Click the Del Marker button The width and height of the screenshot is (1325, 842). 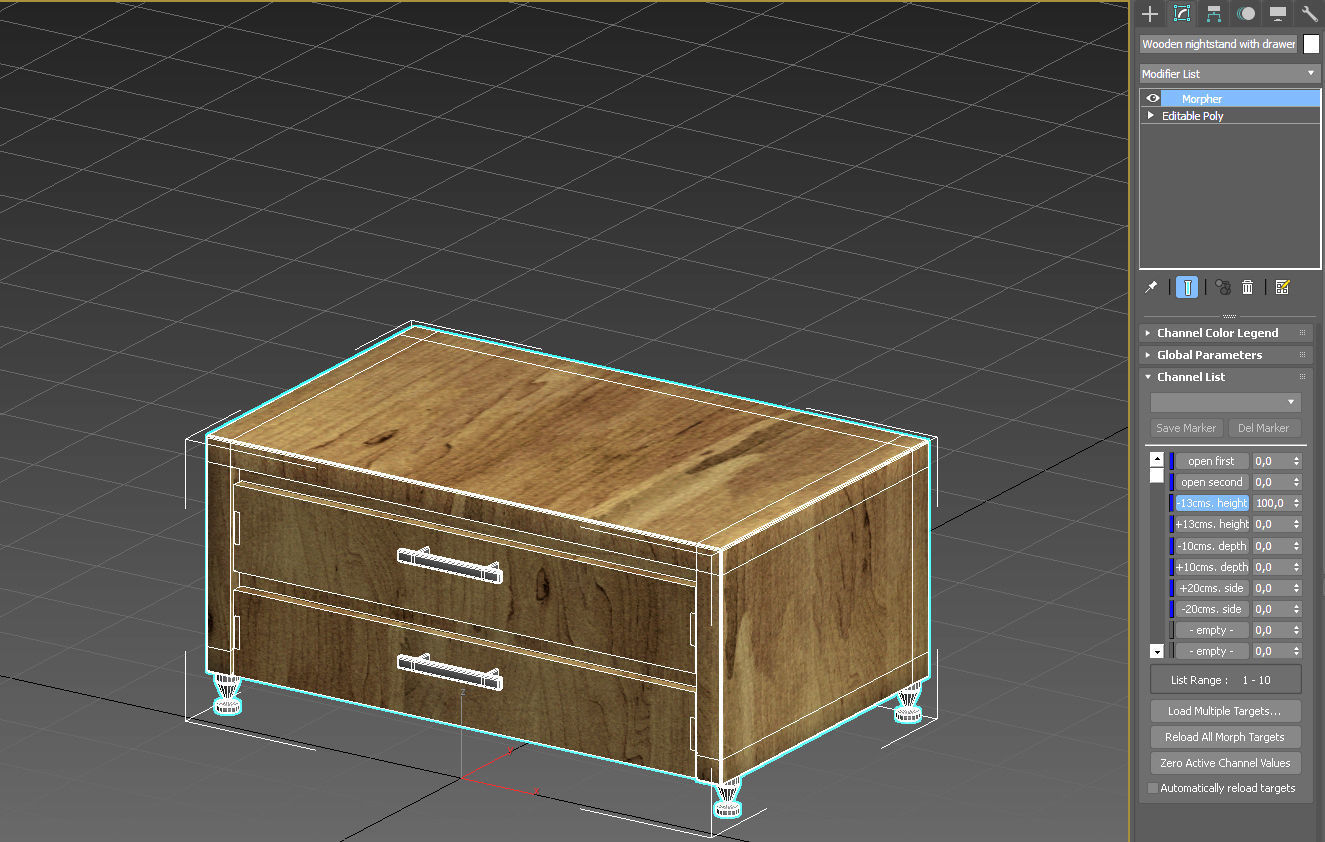coord(1264,428)
